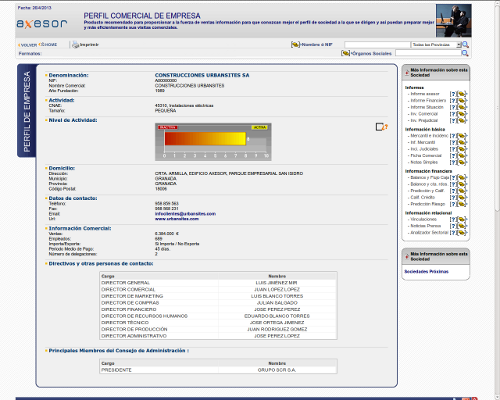Open the help icon for Inv. Prejudicial
This screenshot has height=400, width=500.
pos(453,121)
